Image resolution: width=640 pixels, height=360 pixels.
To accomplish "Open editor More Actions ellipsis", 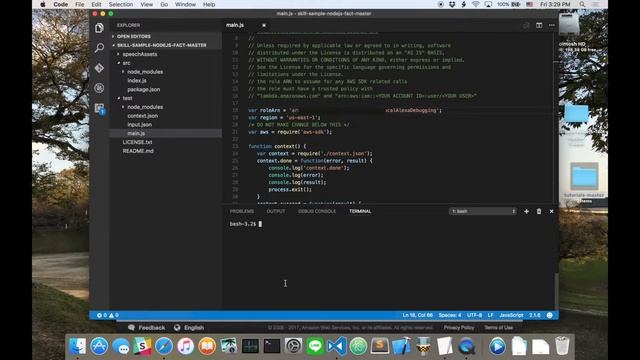I will coord(551,25).
